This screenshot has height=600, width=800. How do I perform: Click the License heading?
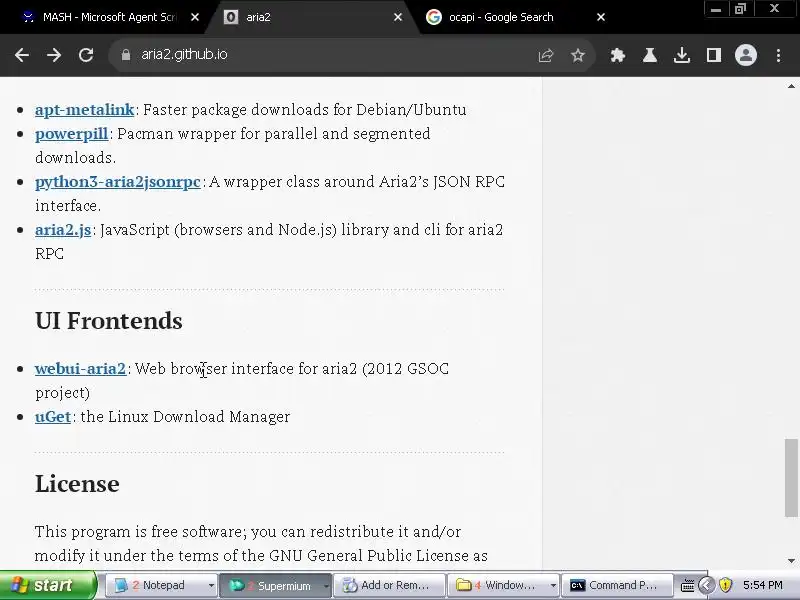77,484
